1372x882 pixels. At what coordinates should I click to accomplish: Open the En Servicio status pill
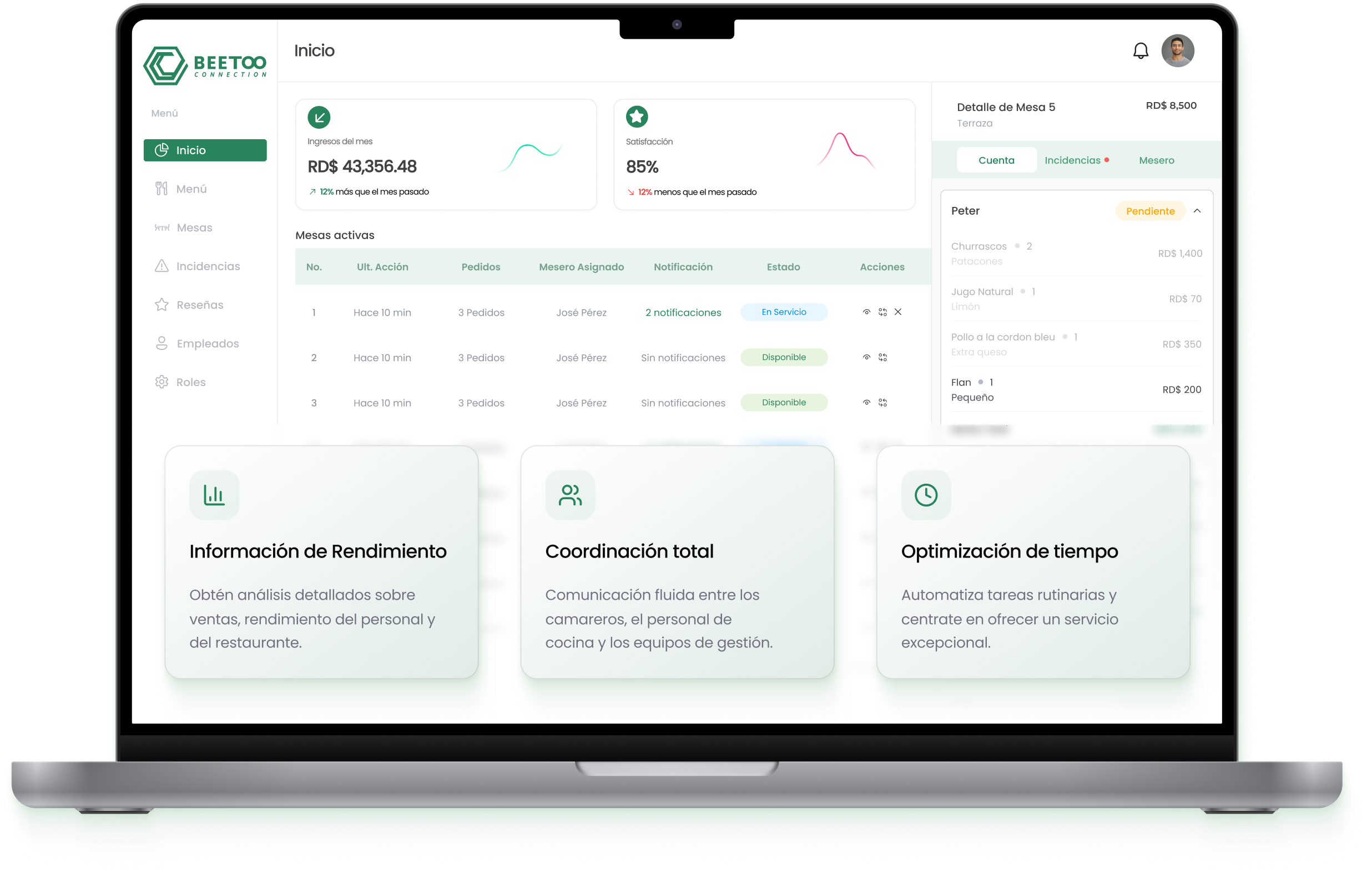784,312
